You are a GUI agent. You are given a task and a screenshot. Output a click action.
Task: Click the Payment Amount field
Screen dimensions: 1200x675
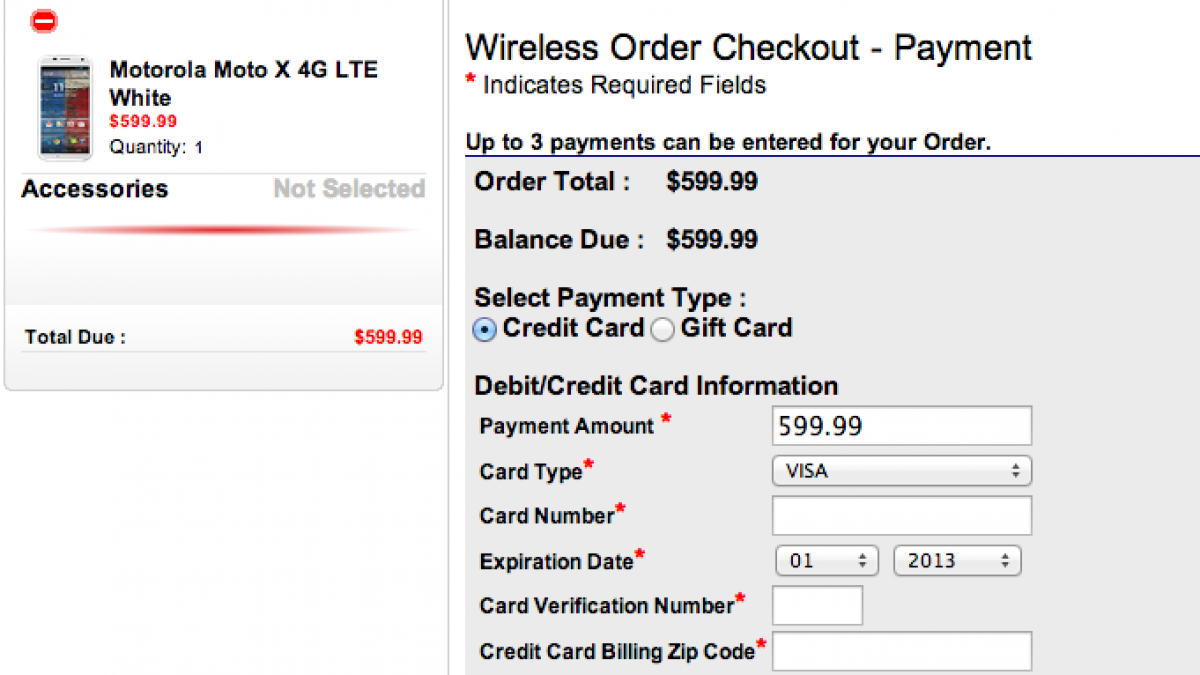pyautogui.click(x=901, y=426)
